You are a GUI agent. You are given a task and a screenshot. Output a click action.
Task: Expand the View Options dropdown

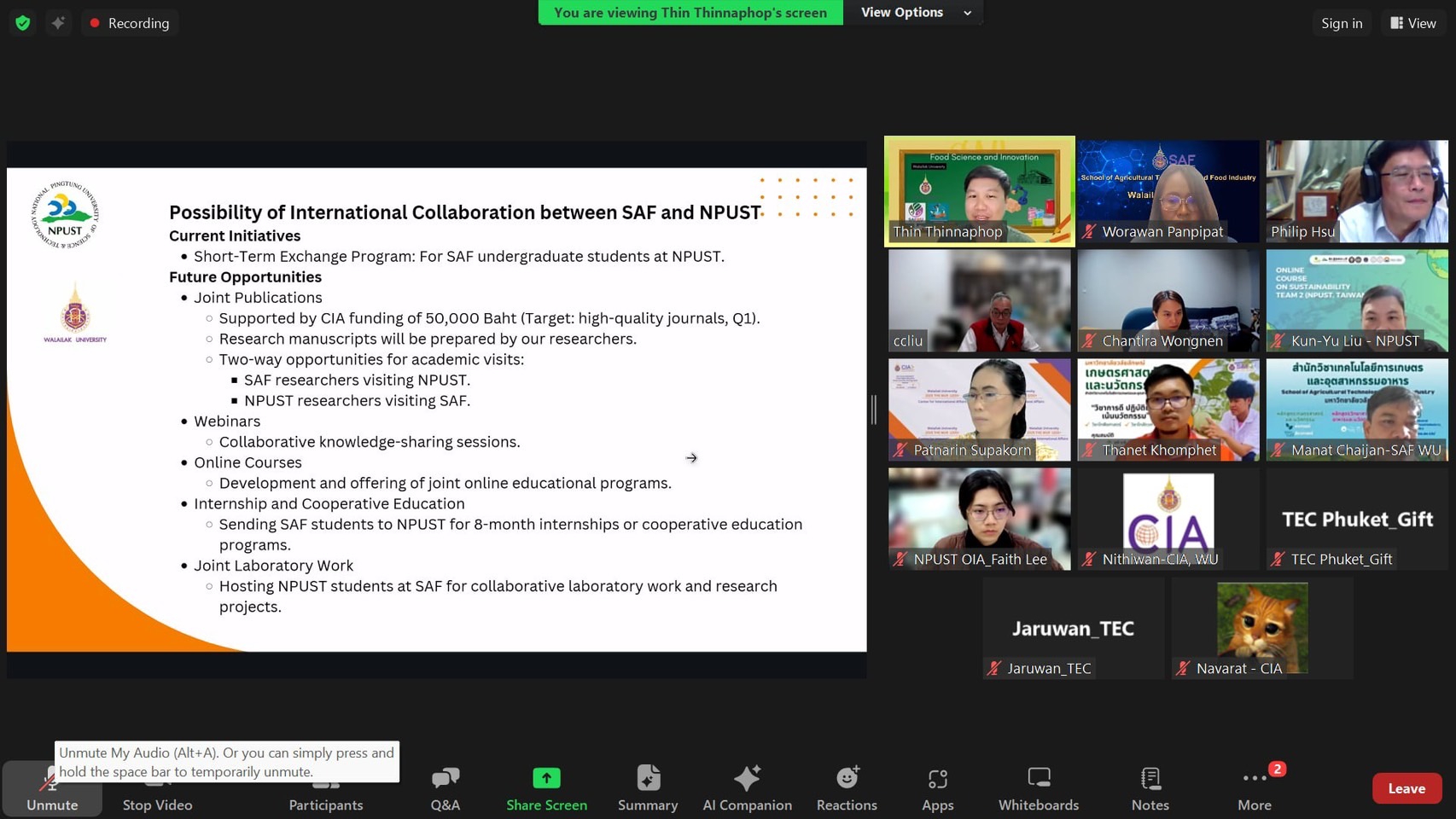(914, 13)
